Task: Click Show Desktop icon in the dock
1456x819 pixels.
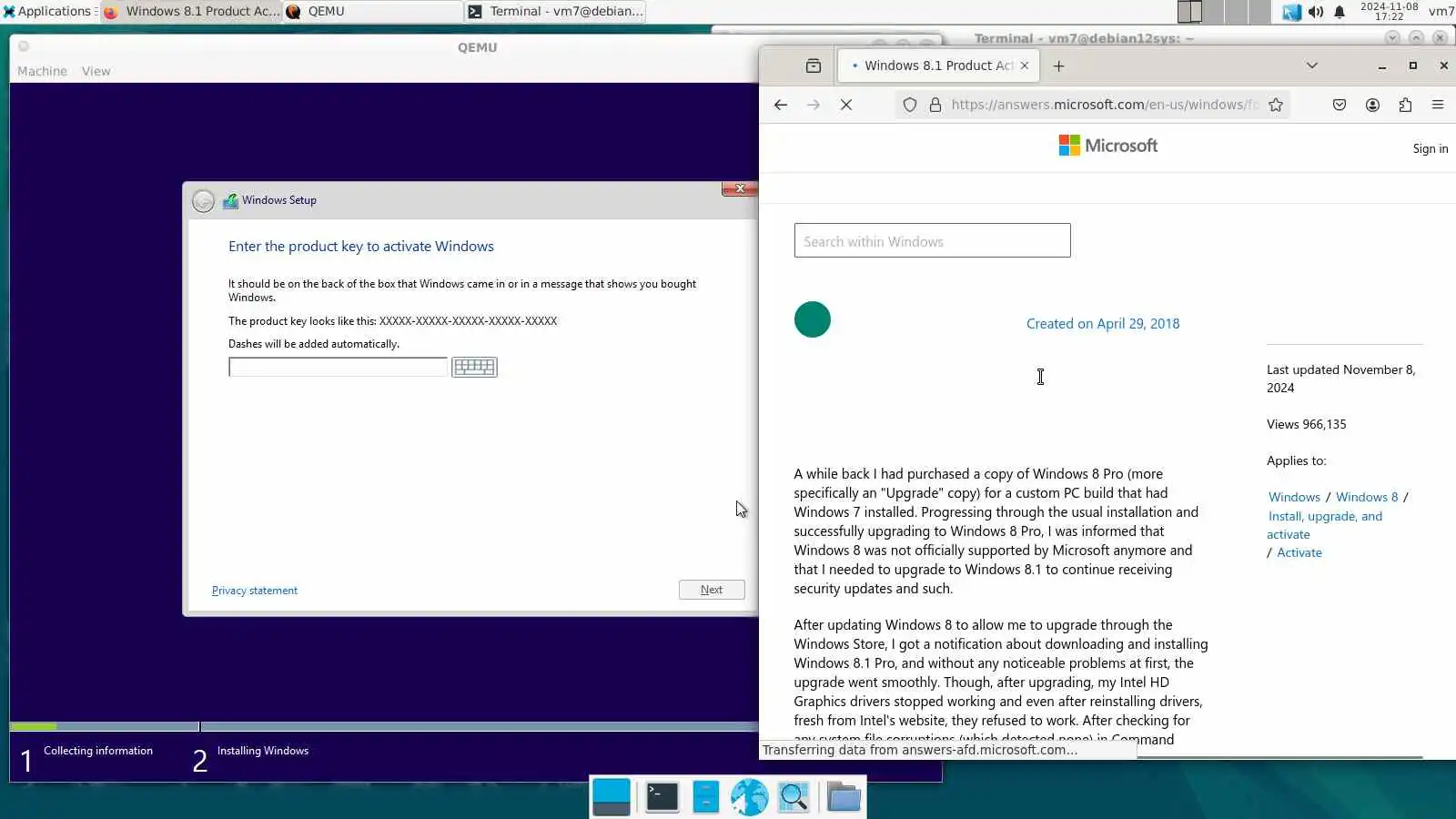Action: (612, 797)
